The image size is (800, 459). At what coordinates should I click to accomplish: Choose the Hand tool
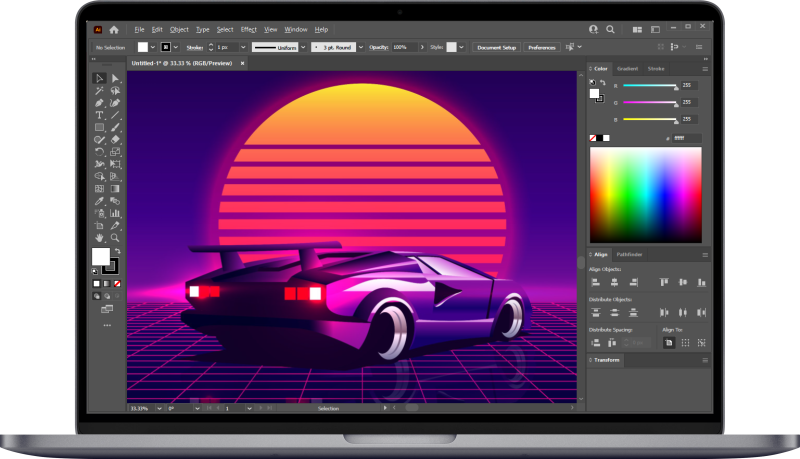(x=99, y=238)
